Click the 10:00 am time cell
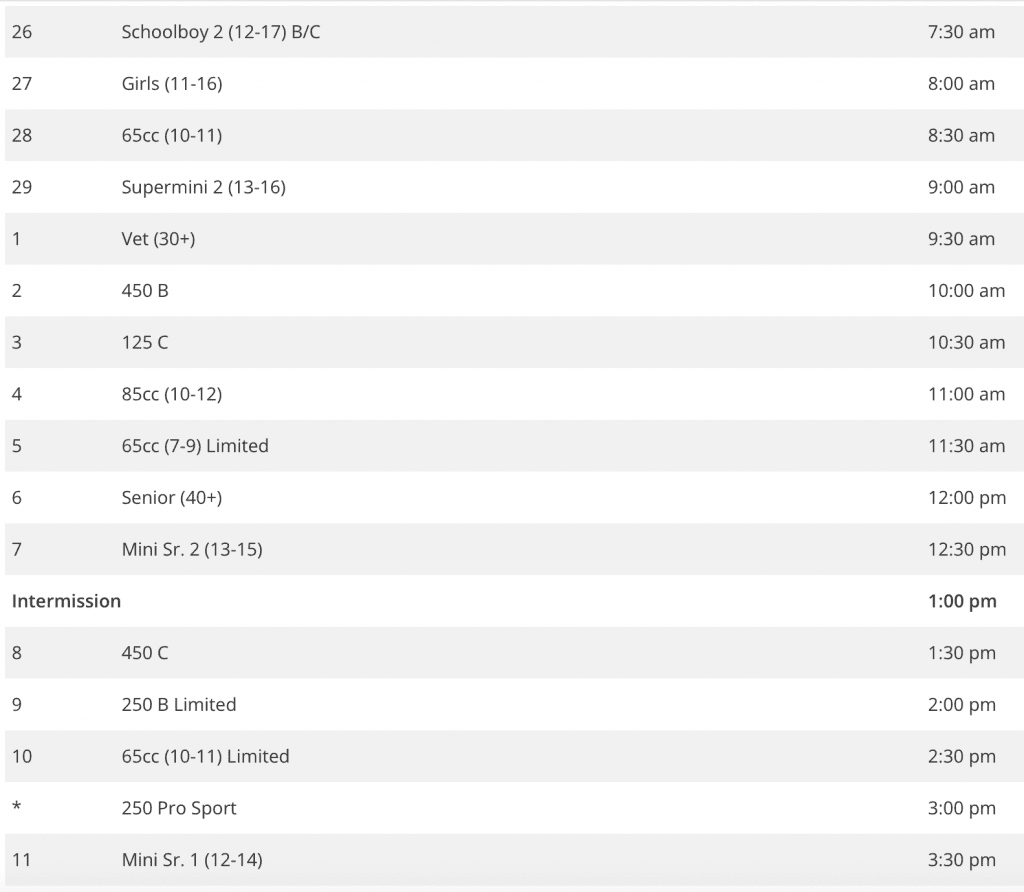The width and height of the screenshot is (1024, 892). click(x=966, y=291)
